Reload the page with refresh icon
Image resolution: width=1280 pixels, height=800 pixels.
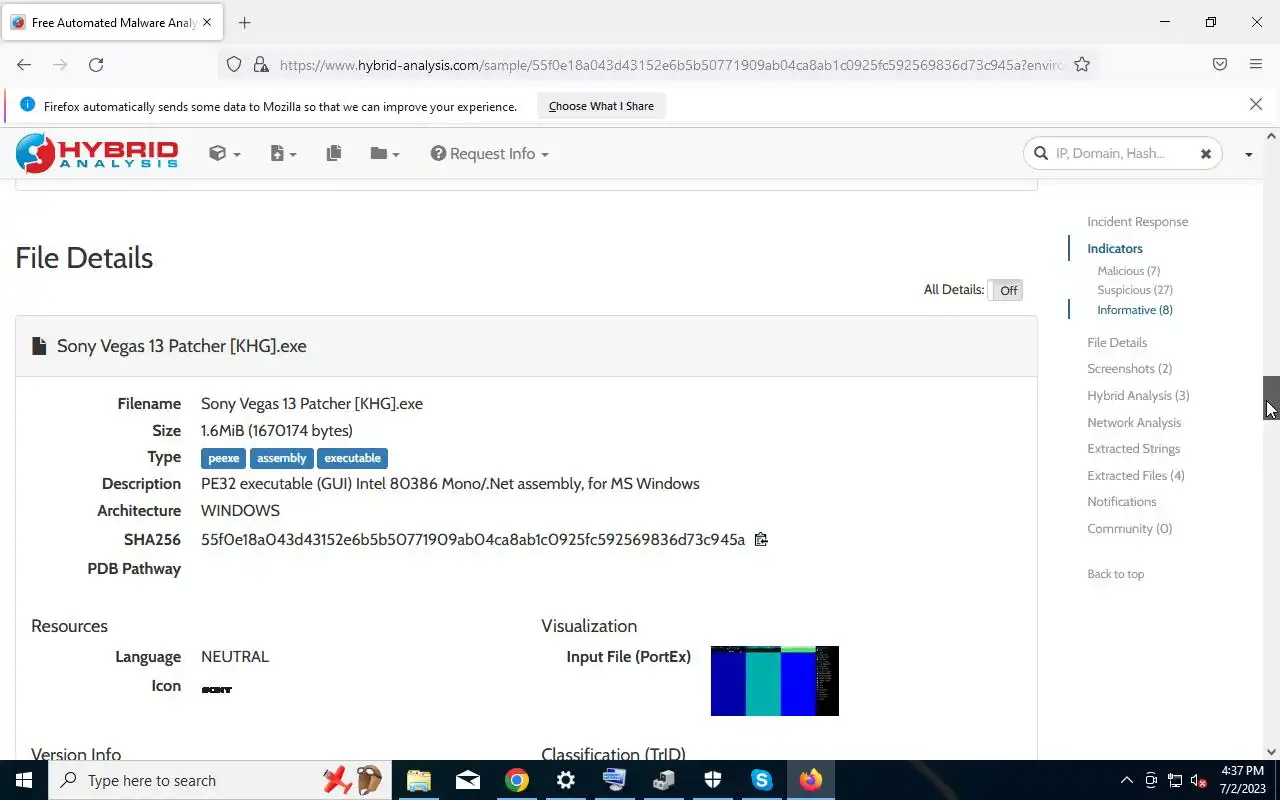[96, 65]
